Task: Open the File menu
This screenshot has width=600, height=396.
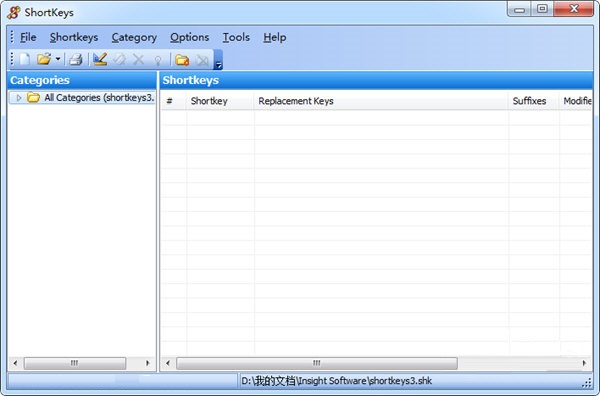Action: [x=28, y=37]
